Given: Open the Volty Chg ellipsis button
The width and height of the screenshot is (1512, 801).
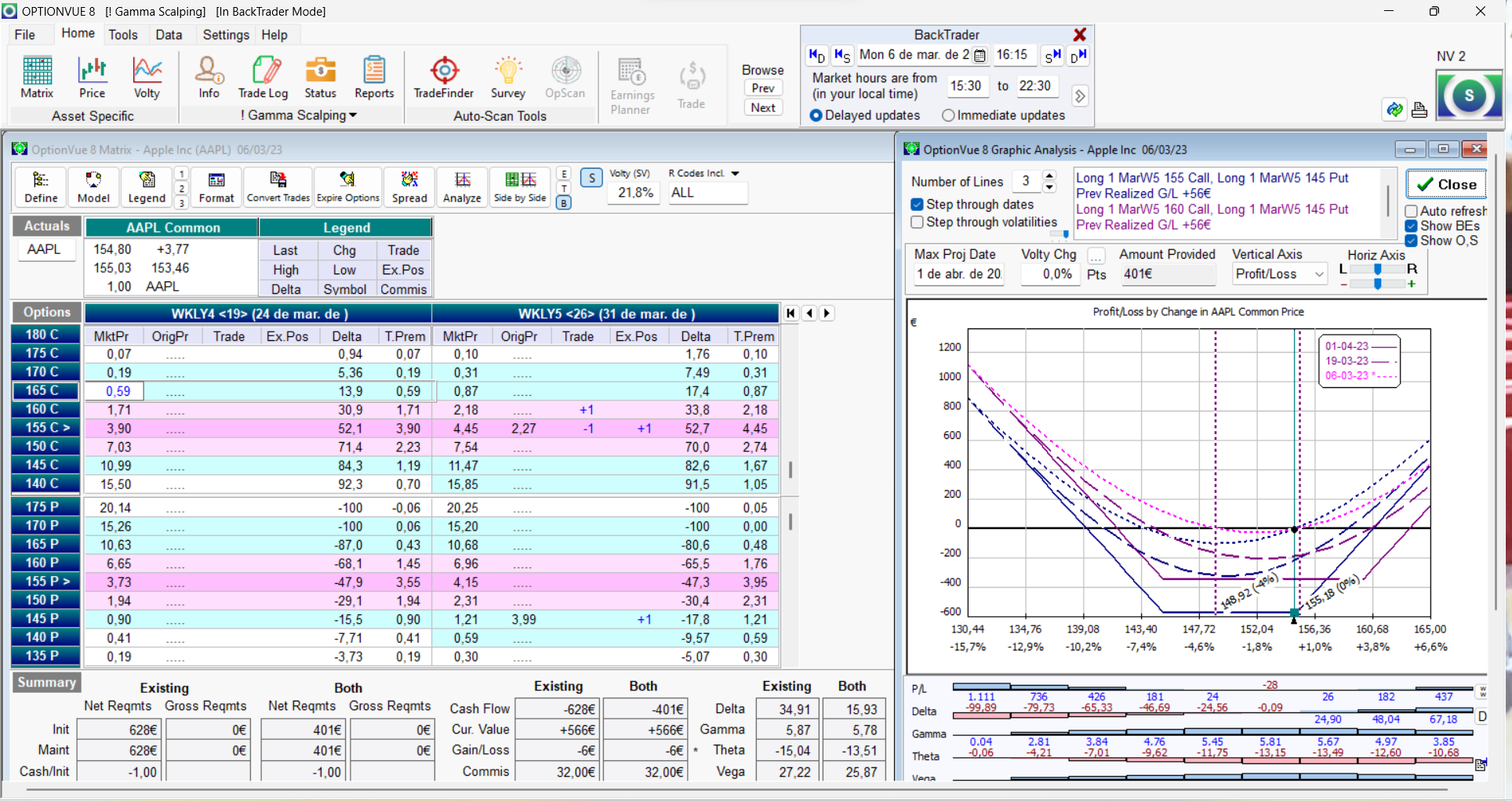Looking at the screenshot, I should pos(1096,256).
